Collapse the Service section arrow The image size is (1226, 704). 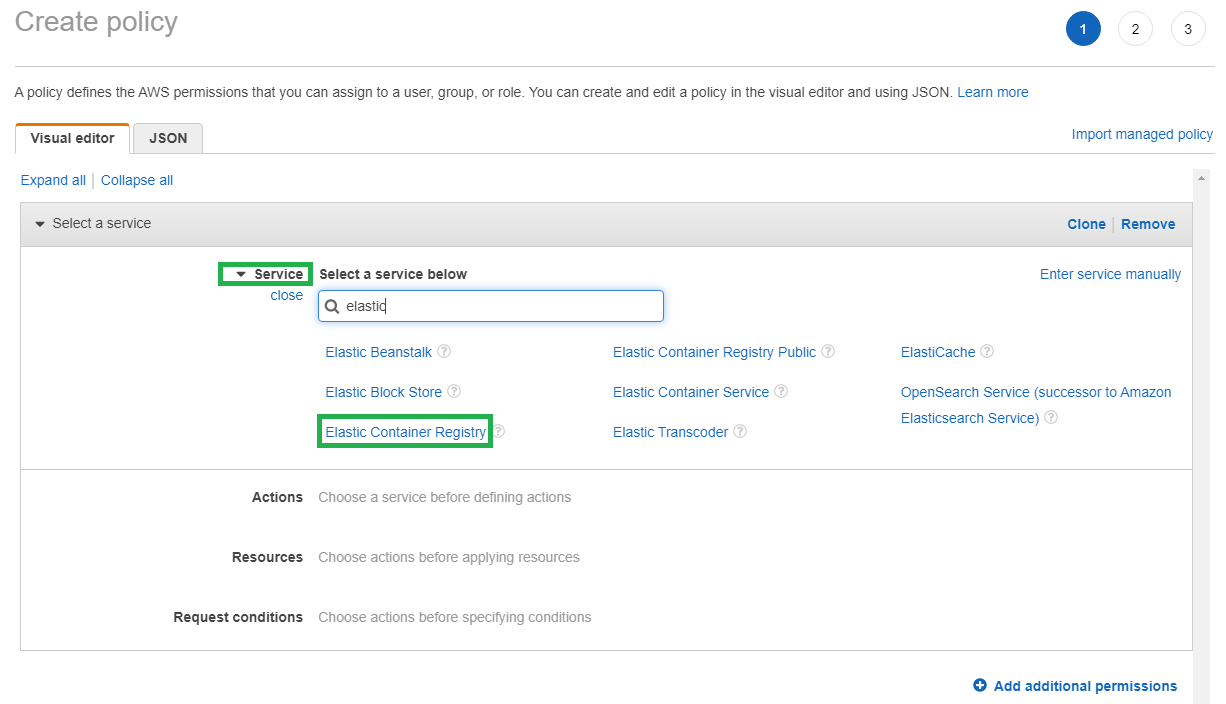[240, 274]
